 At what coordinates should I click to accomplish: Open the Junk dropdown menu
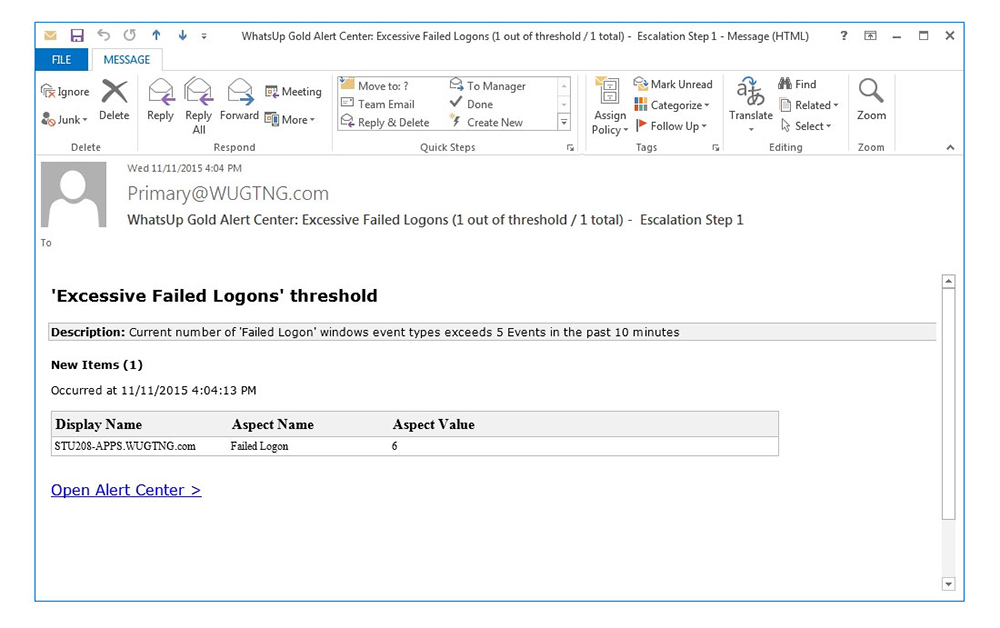point(64,120)
